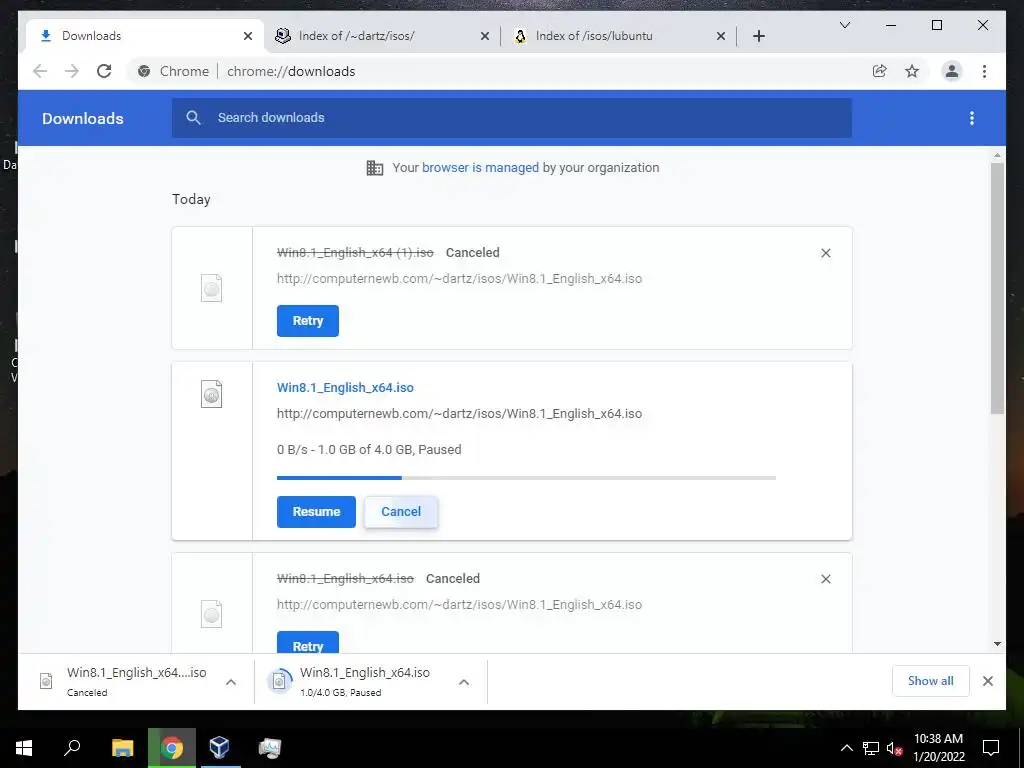Click the Chrome icon in the taskbar

click(x=172, y=748)
